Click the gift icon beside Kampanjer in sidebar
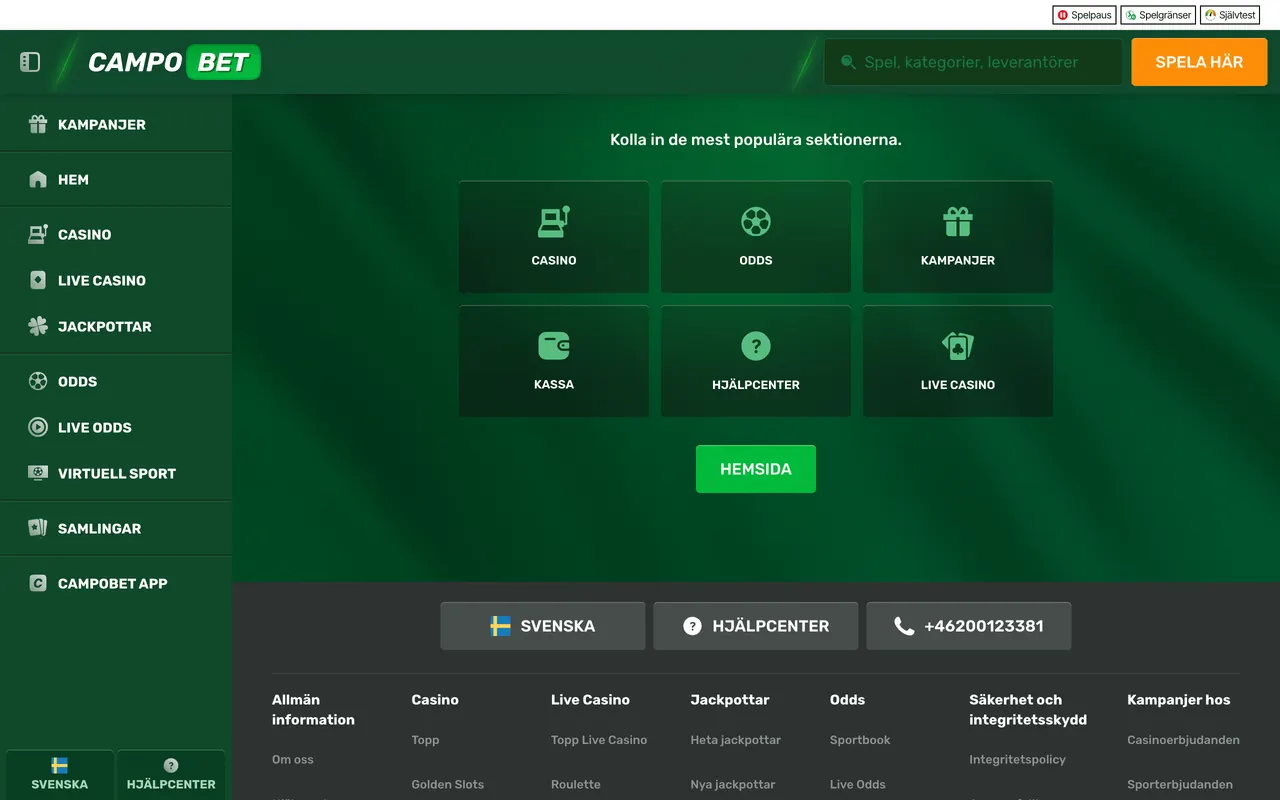The height and width of the screenshot is (800, 1280). pos(38,124)
